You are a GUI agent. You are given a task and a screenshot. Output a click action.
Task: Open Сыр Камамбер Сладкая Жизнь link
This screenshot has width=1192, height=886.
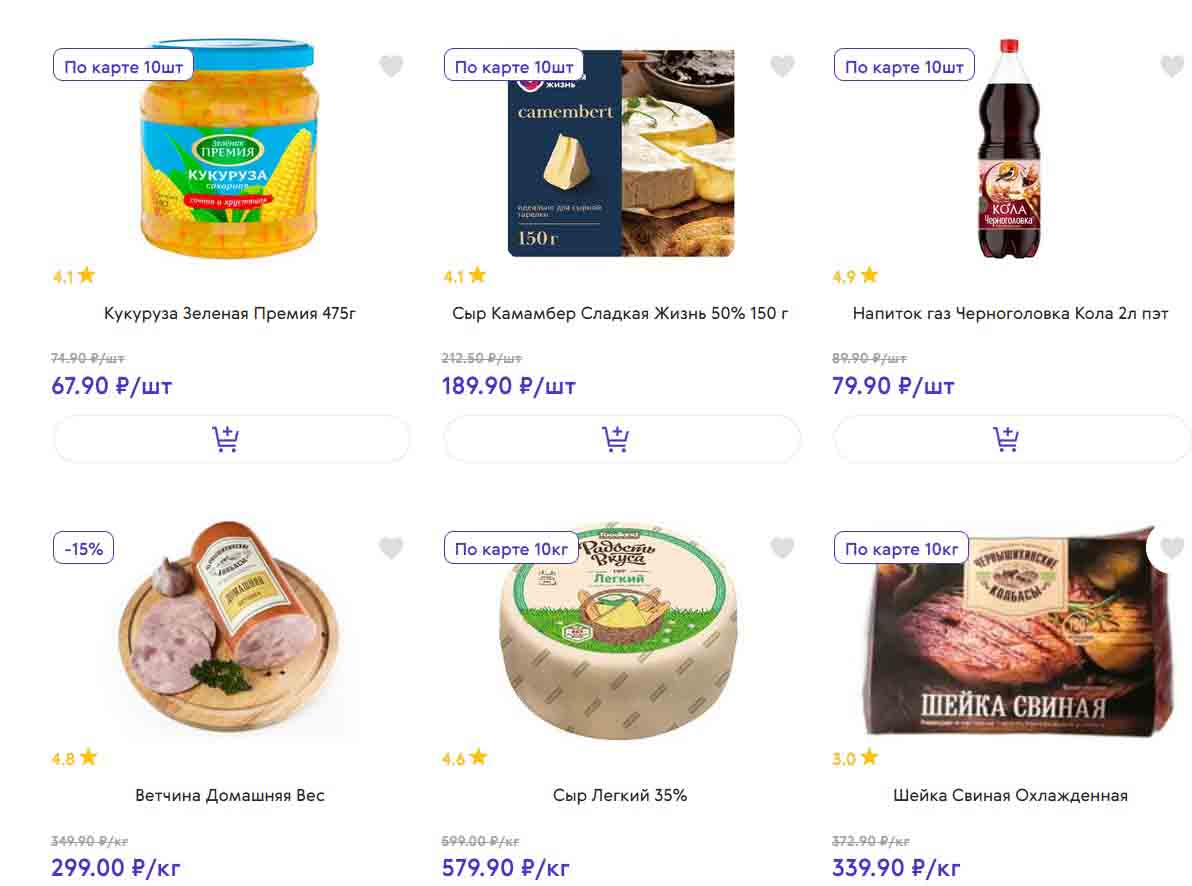pyautogui.click(x=620, y=313)
